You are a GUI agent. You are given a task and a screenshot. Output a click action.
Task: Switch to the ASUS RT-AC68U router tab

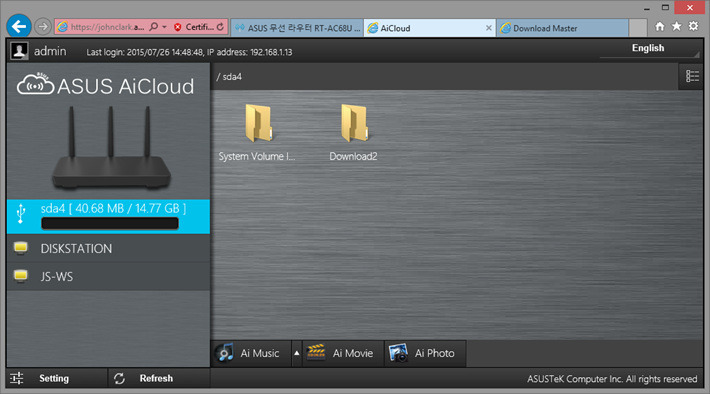(297, 28)
